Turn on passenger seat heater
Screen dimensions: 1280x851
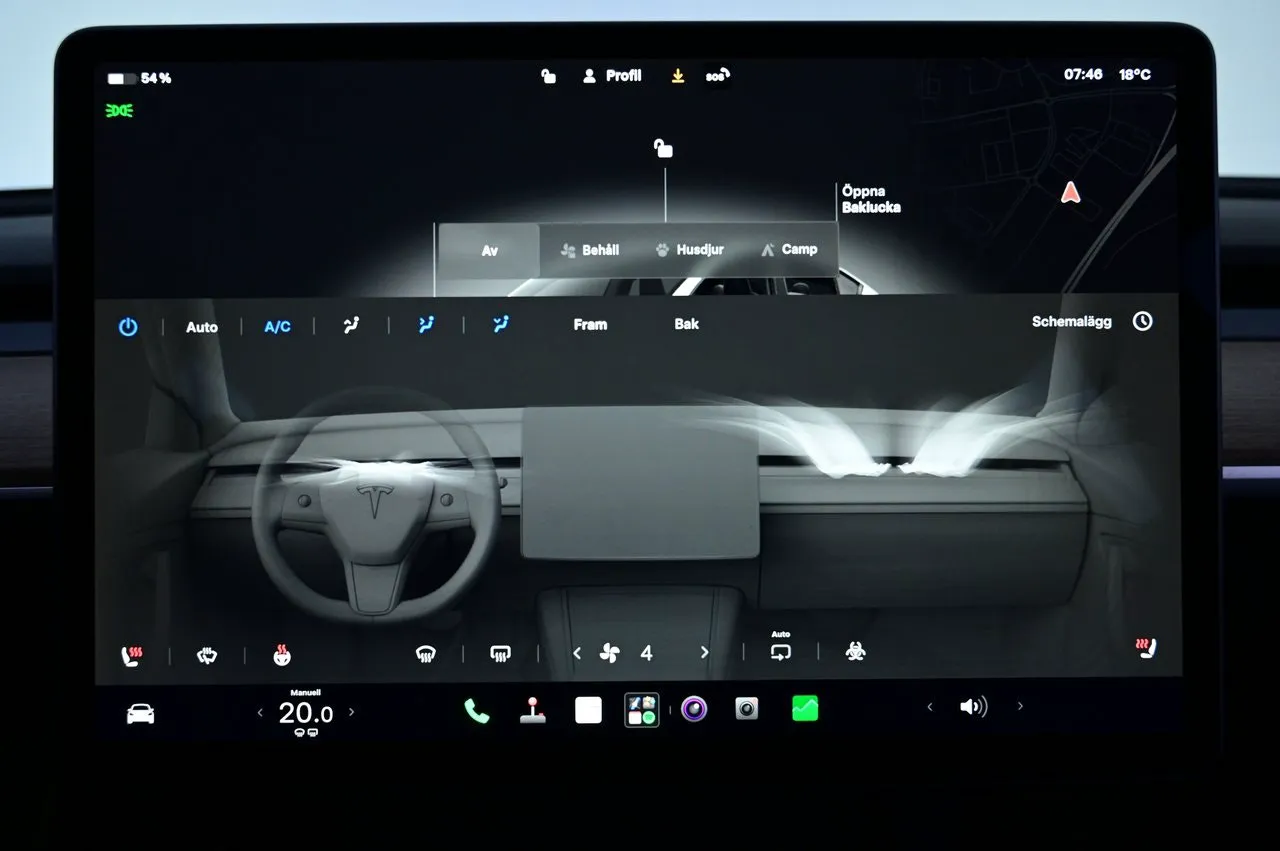pos(1146,648)
